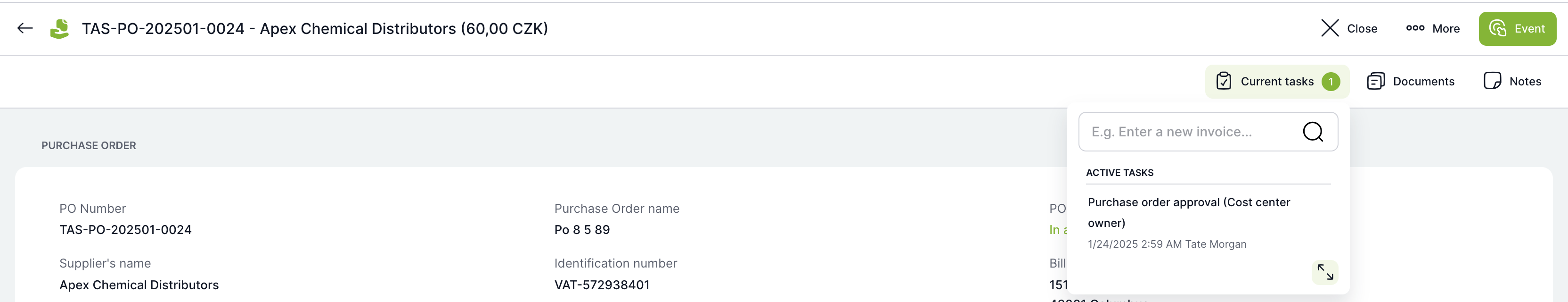The width and height of the screenshot is (1568, 302).
Task: Select the PO Number field value
Action: pos(125,230)
